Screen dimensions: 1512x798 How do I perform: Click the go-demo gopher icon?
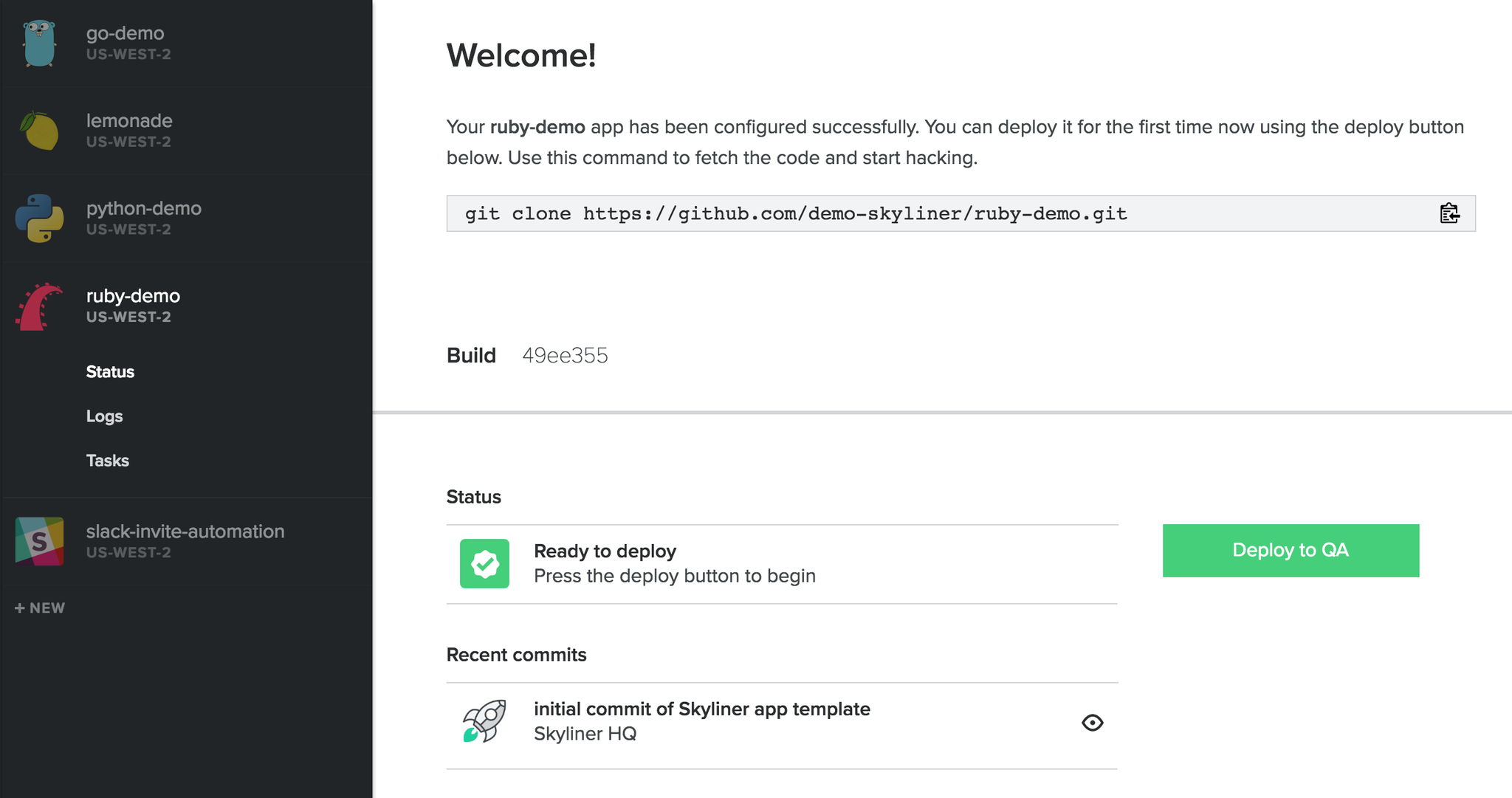pos(39,44)
